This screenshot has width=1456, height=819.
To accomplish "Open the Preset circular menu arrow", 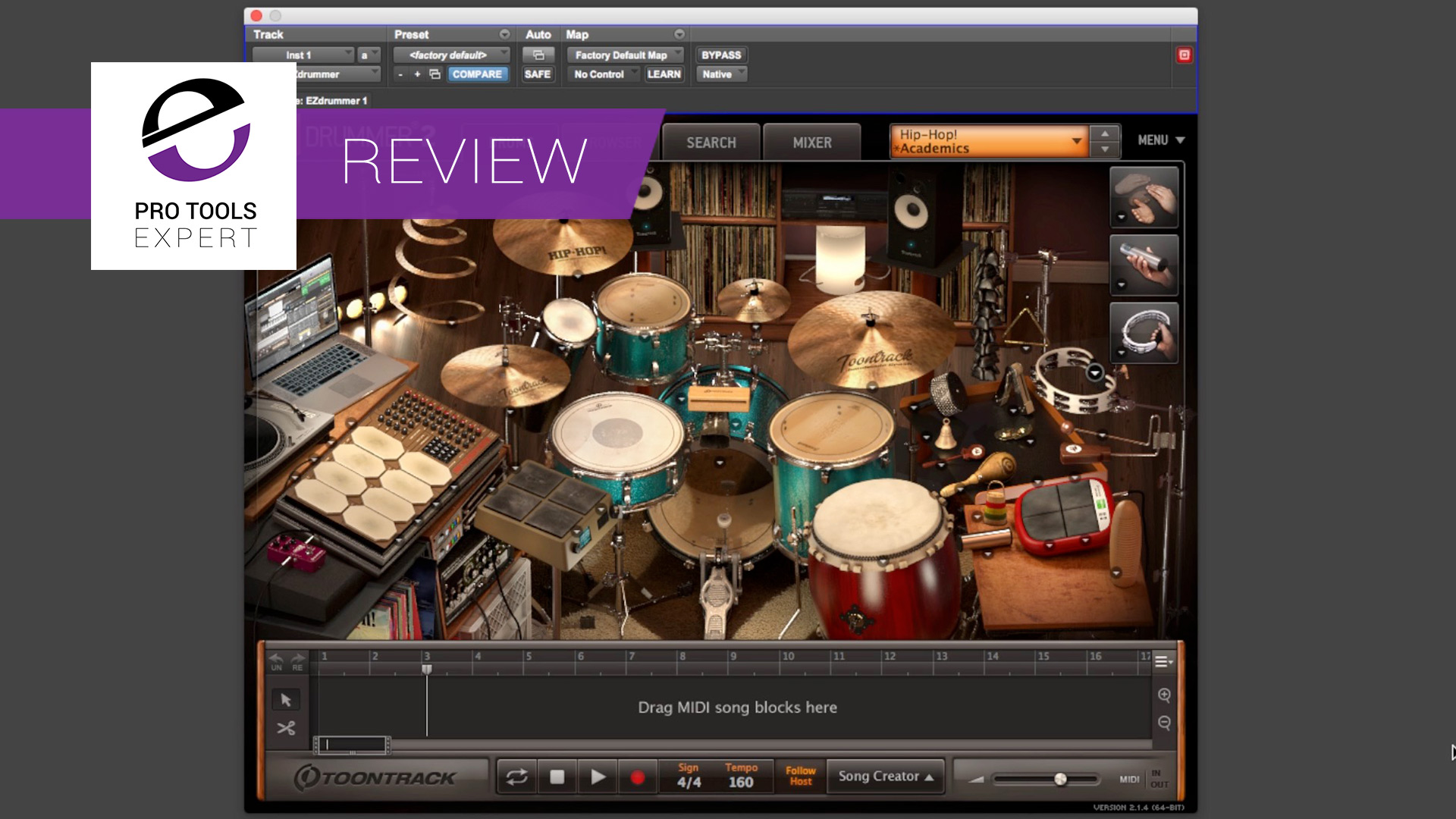I will 504,34.
